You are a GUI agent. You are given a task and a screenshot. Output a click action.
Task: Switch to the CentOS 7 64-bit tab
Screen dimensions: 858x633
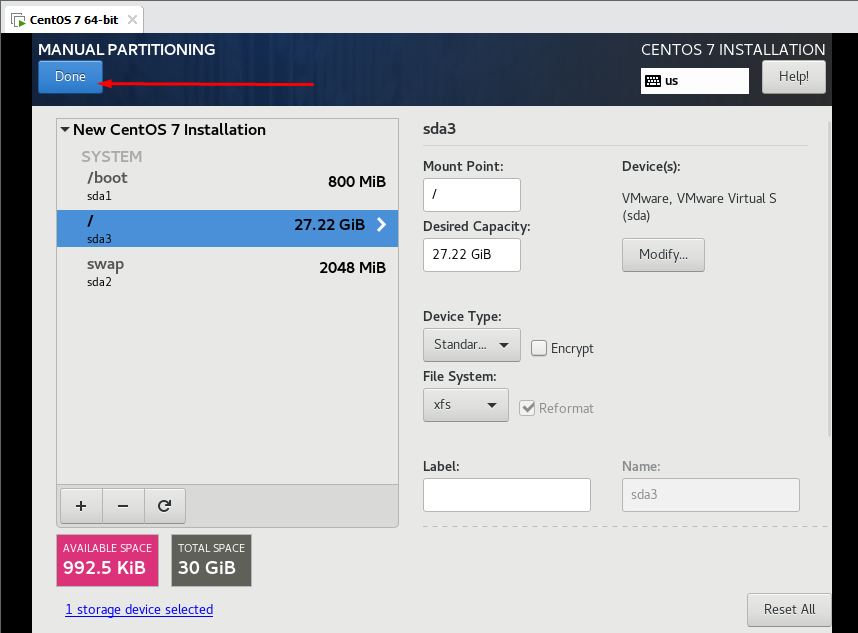pos(74,20)
